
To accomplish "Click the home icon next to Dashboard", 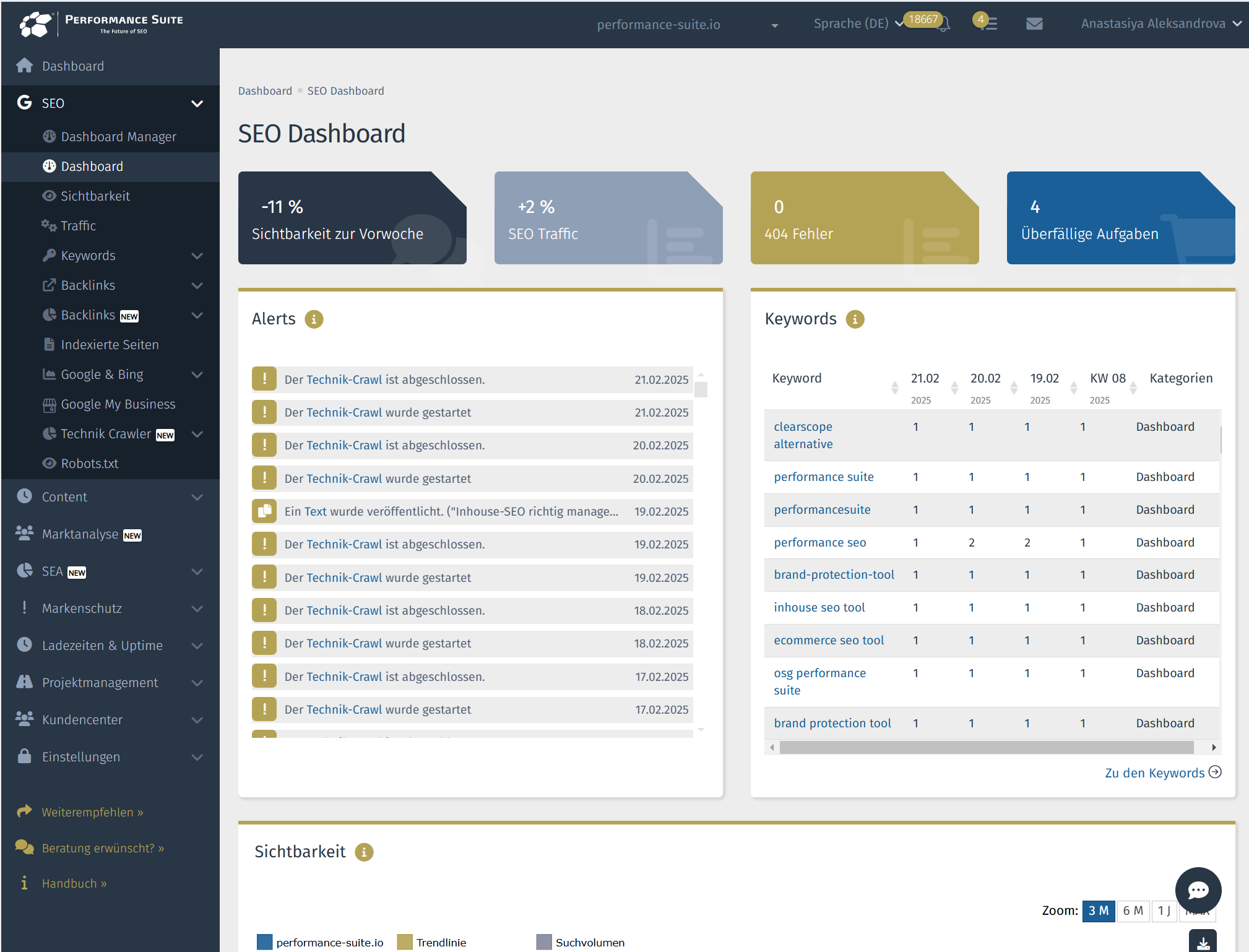I will click(25, 66).
